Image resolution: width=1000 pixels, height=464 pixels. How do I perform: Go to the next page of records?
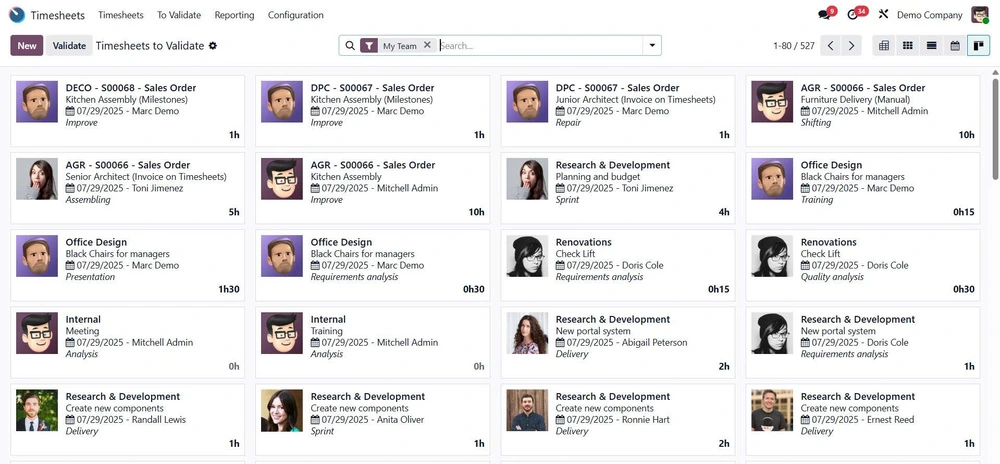point(851,46)
